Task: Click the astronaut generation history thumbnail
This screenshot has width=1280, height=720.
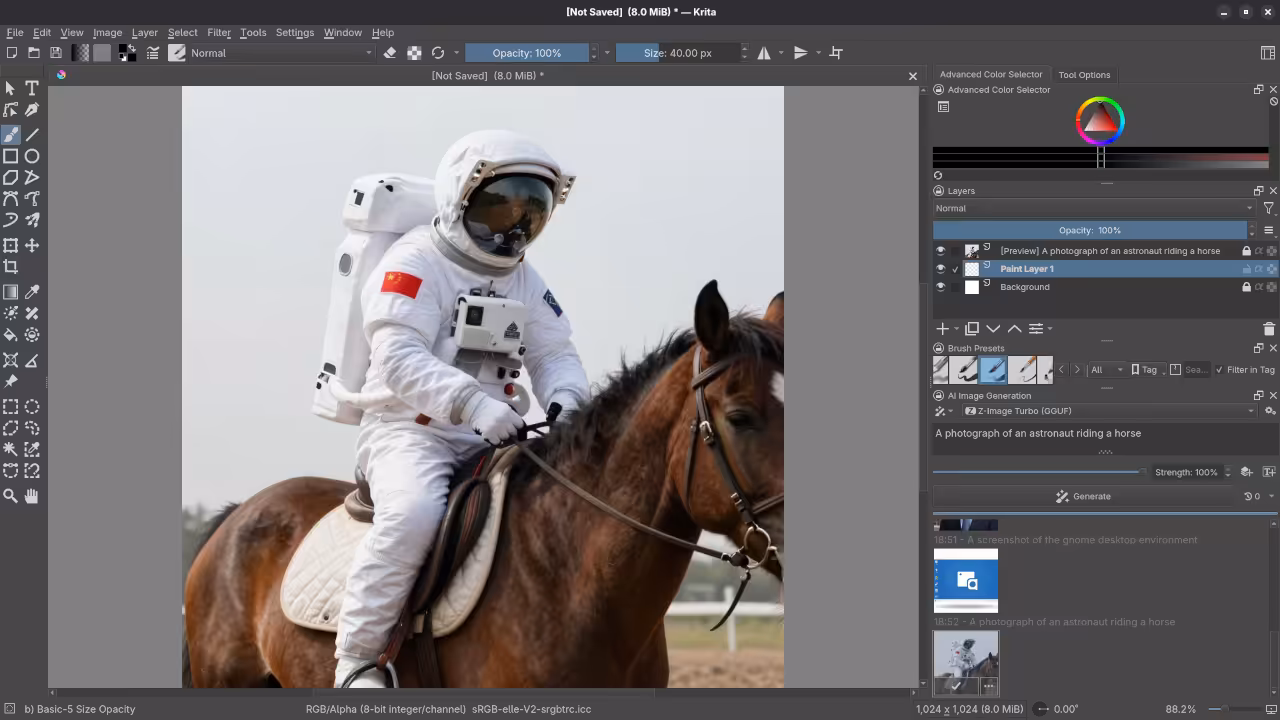Action: pos(965,658)
